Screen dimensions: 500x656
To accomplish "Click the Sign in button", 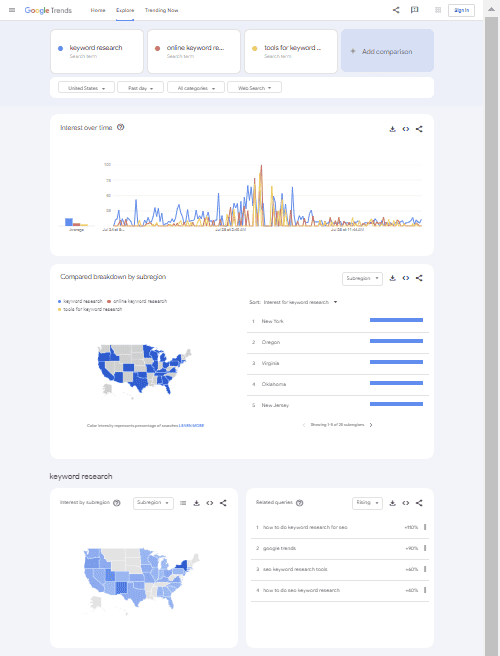I will [x=461, y=10].
